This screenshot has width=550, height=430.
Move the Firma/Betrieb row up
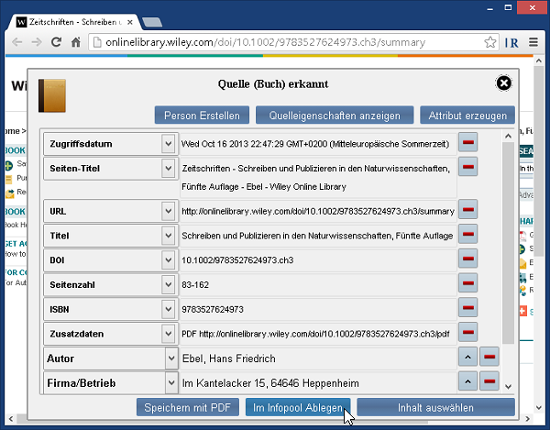pos(468,382)
